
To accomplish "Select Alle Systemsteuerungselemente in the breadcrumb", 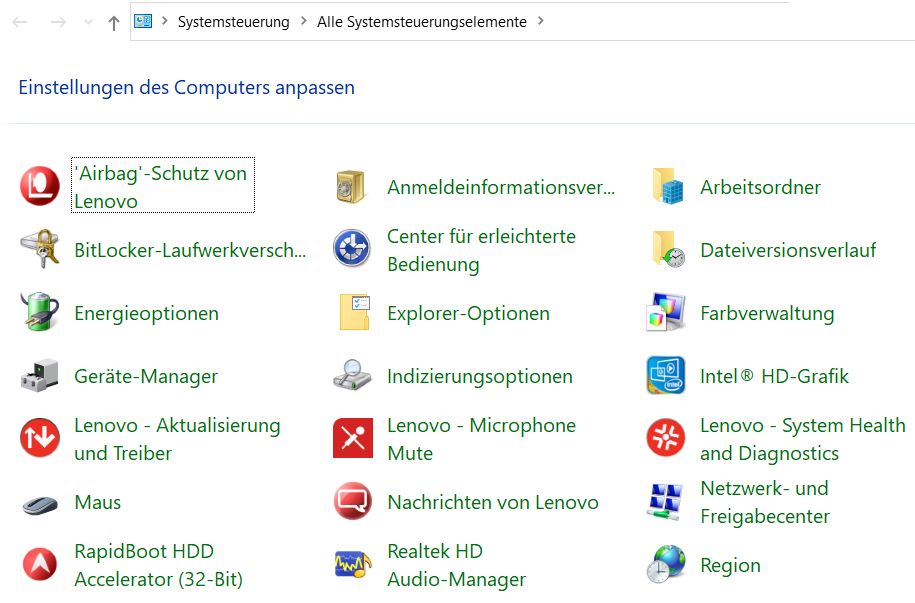I will [x=422, y=22].
